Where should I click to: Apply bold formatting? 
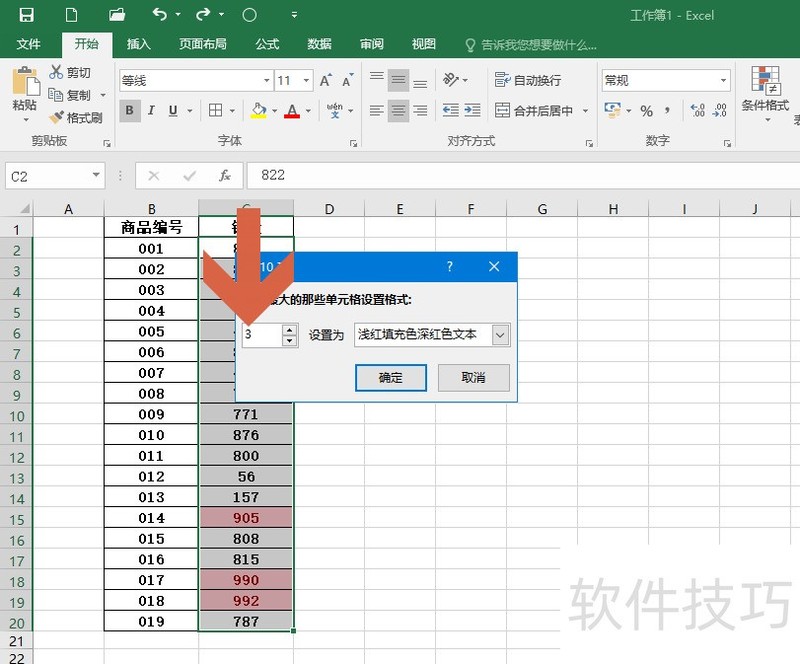[x=129, y=111]
